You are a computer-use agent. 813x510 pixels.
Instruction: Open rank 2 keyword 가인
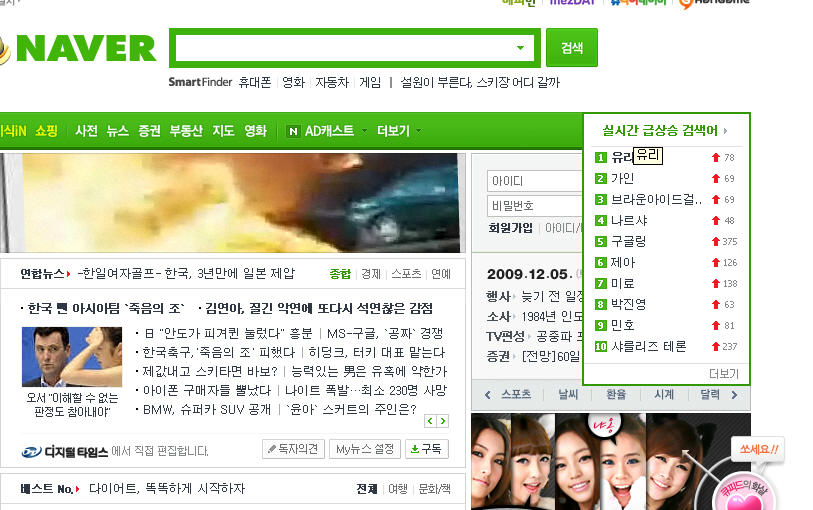coord(623,178)
